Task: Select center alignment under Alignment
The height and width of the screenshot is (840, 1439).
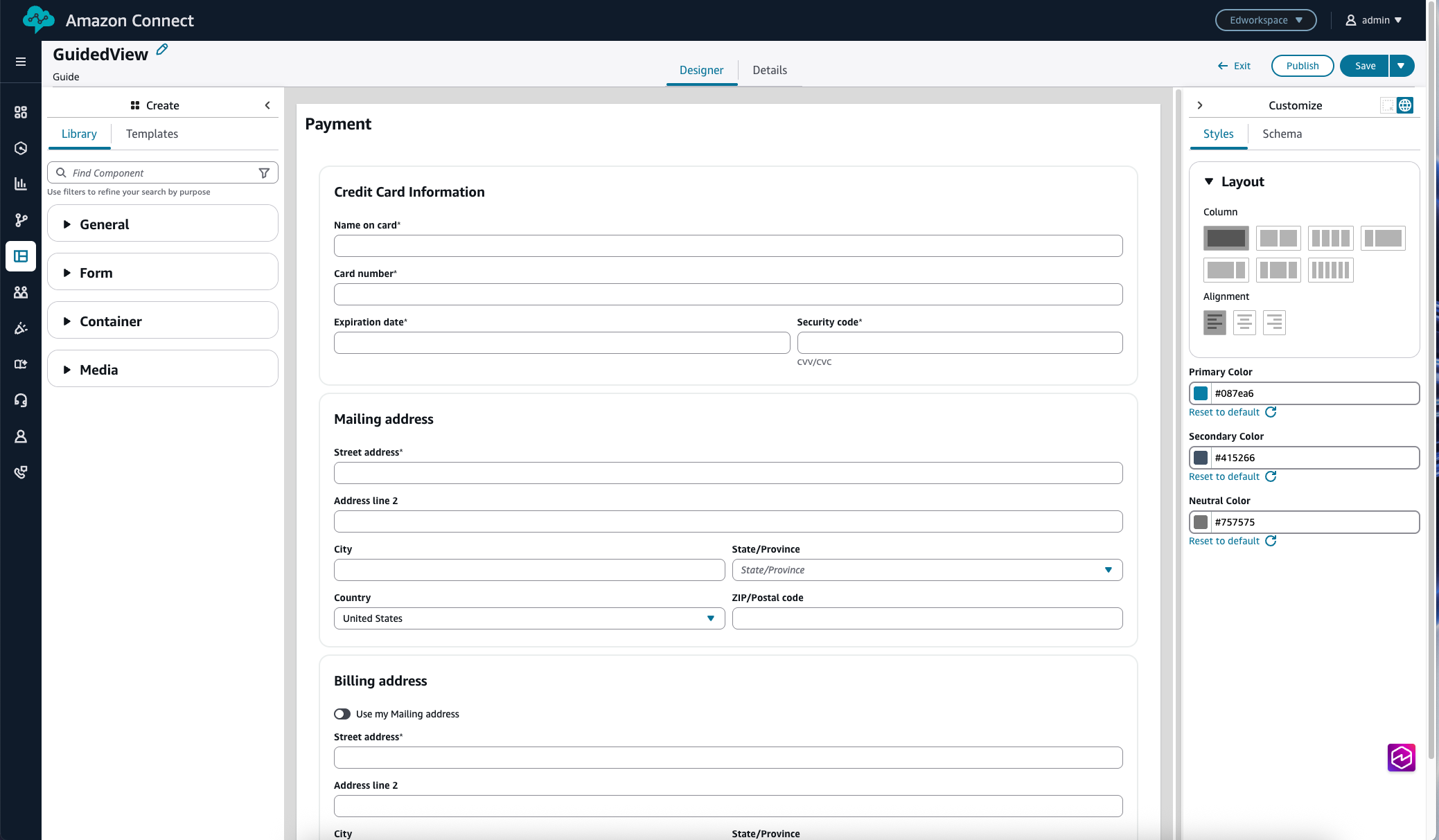Action: click(1244, 322)
